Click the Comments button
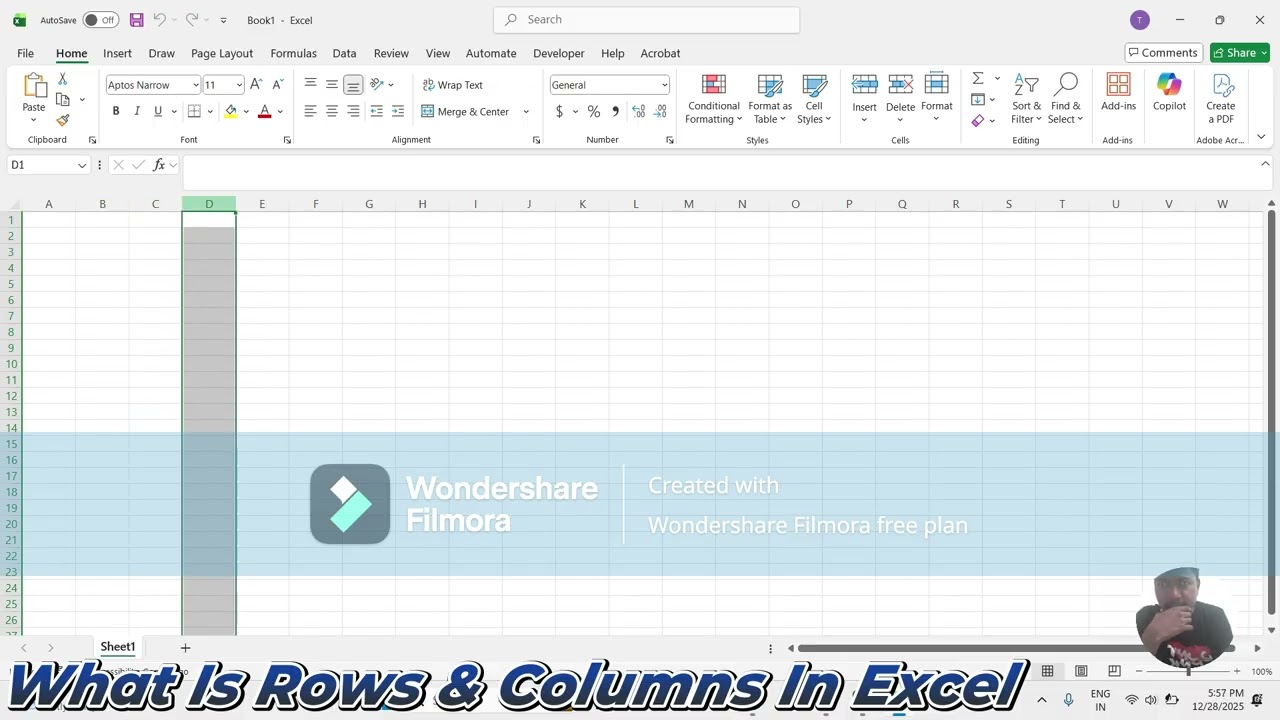 [x=1163, y=53]
